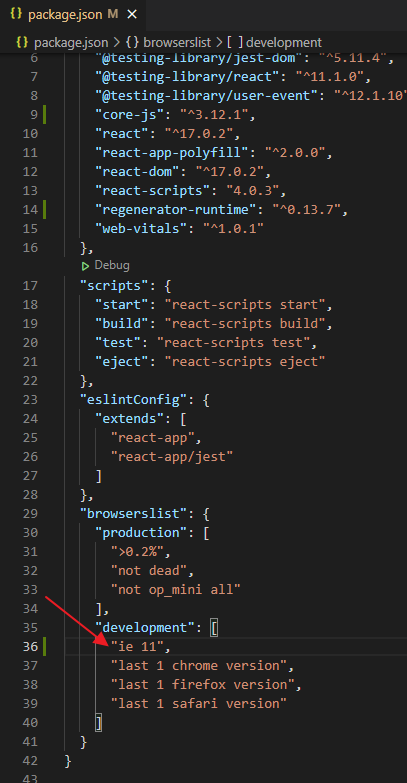Viewport: 407px width, 783px height.
Task: Click the braces icon before package.json breadcrumb
Action: (22, 42)
